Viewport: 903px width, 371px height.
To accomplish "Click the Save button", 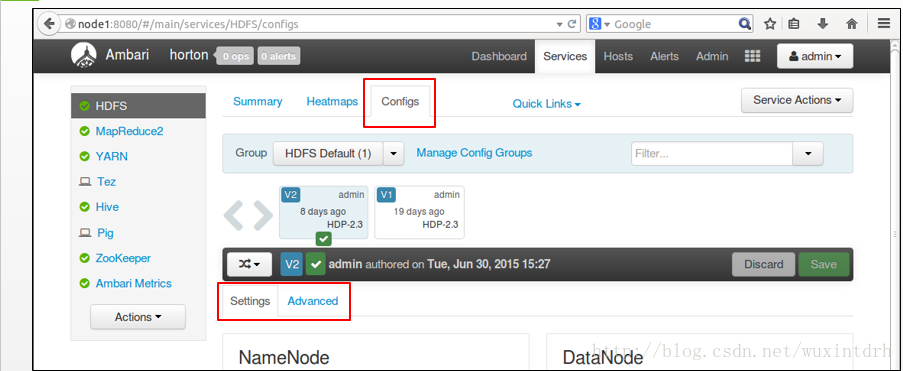I will [x=824, y=264].
